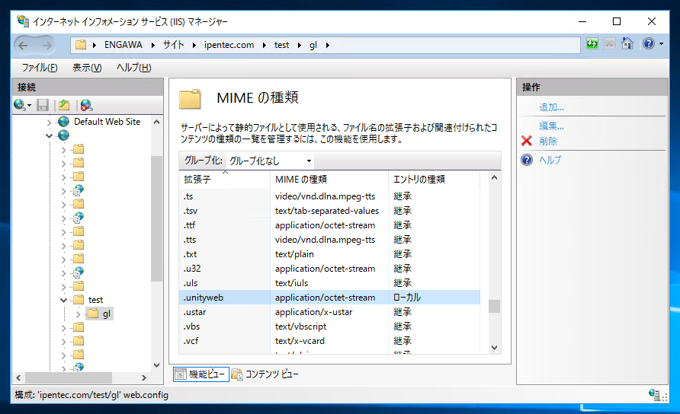680x414 pixels.
Task: Click the test folder icon in tree
Action: pos(78,300)
